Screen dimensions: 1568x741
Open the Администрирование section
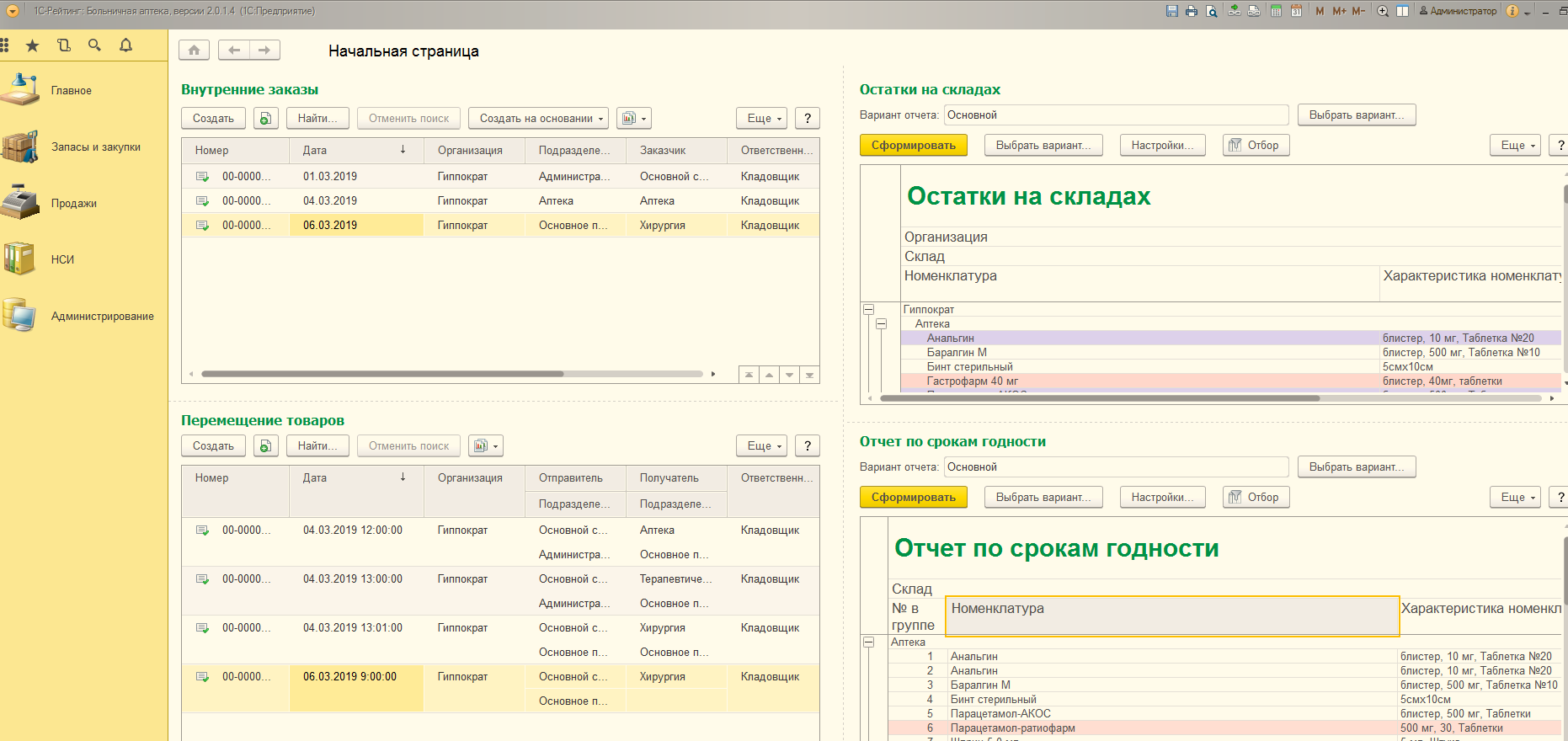click(102, 317)
